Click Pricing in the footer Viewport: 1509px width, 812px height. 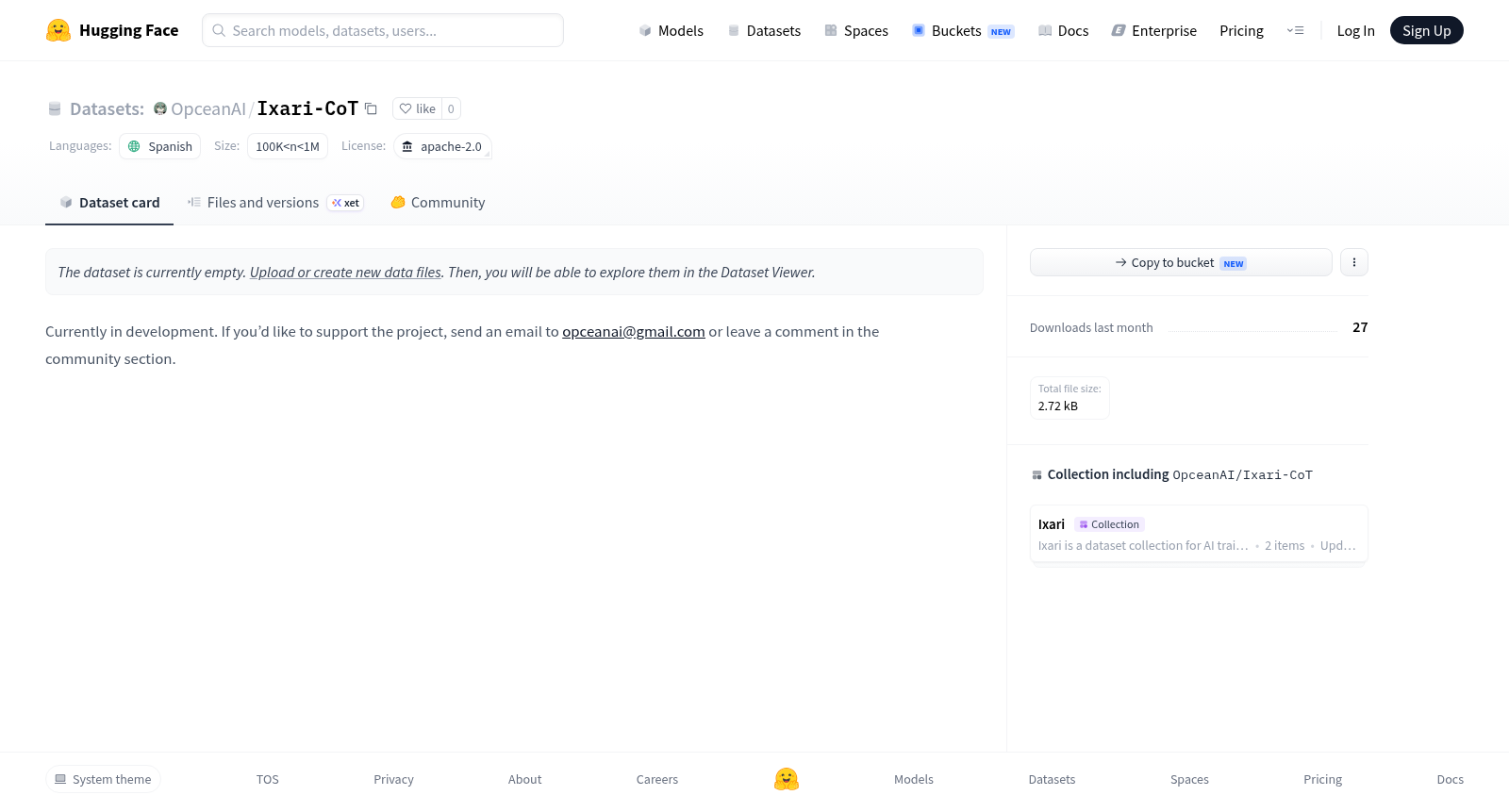1323,779
